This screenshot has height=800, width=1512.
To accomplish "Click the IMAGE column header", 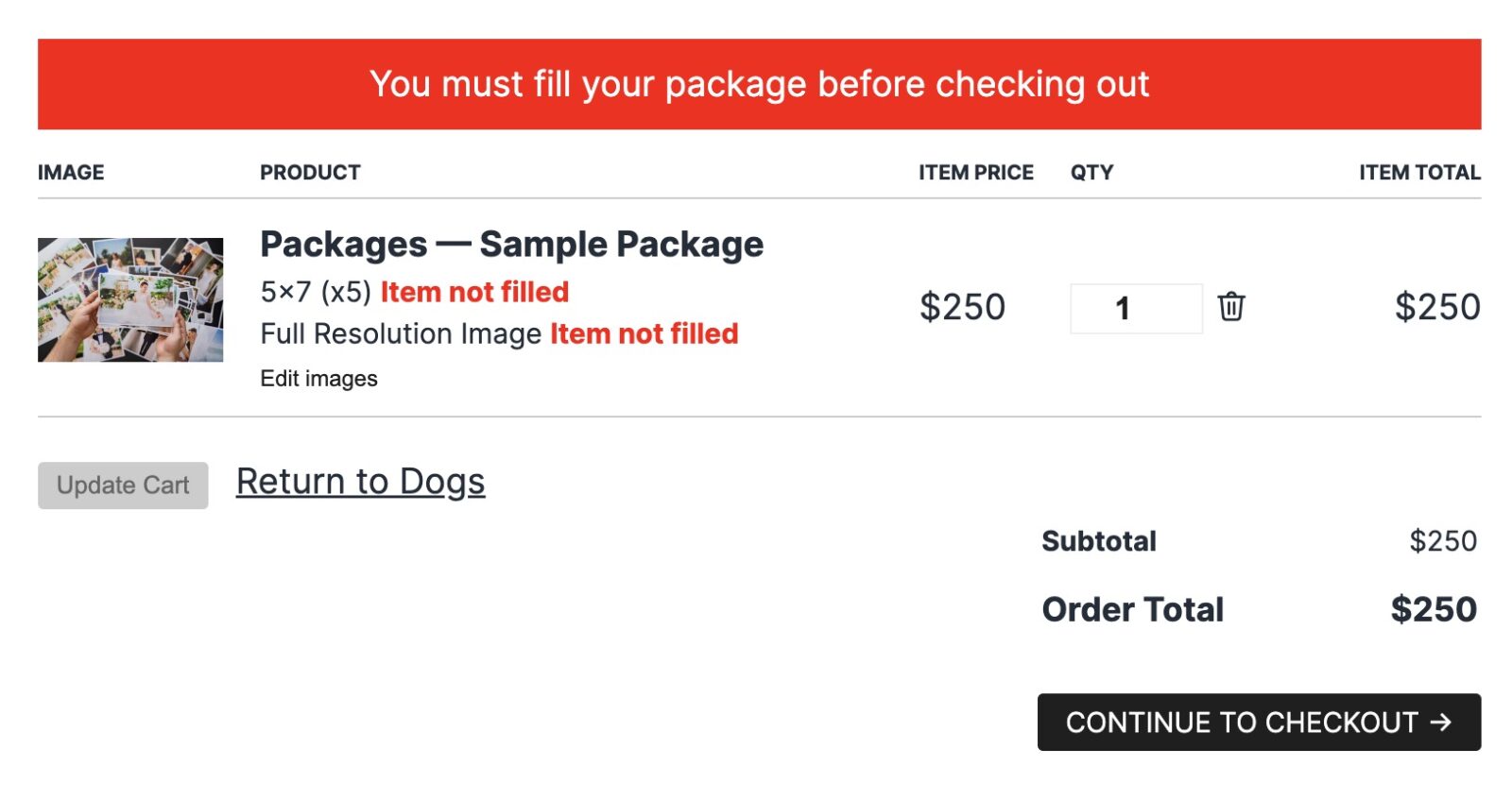I will tap(71, 173).
